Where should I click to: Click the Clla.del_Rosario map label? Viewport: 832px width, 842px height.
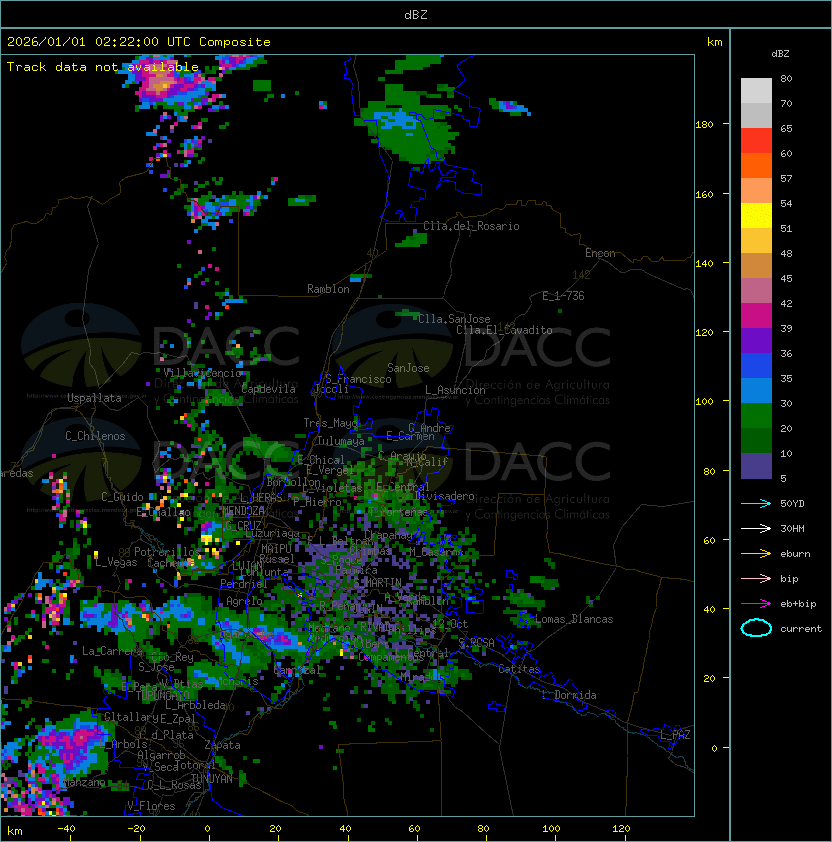pos(471,226)
